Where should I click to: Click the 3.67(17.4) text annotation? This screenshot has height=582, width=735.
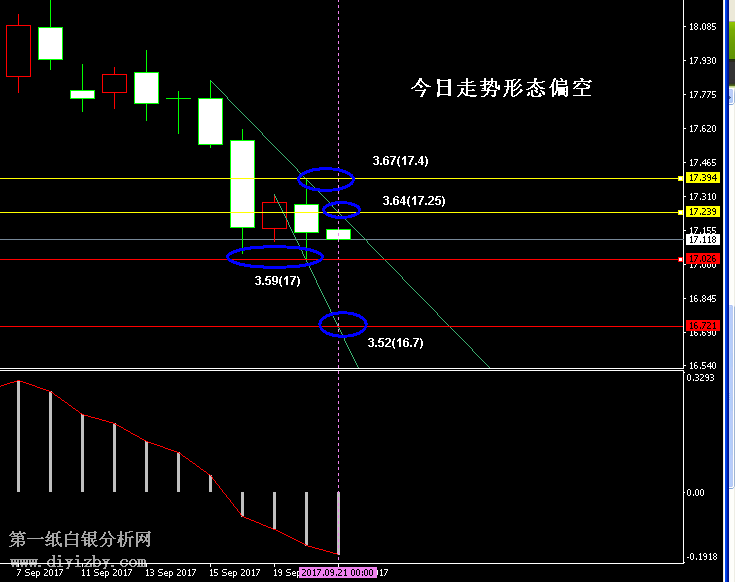400,161
